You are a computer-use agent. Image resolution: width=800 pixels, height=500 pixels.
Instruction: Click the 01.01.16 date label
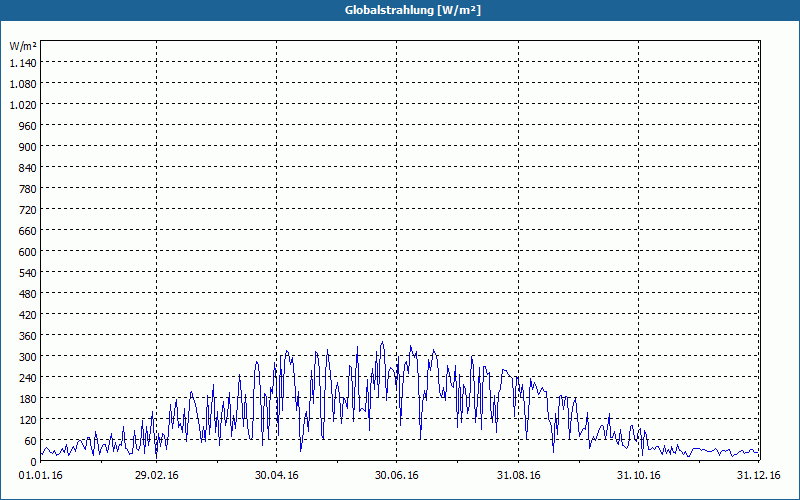click(x=40, y=476)
